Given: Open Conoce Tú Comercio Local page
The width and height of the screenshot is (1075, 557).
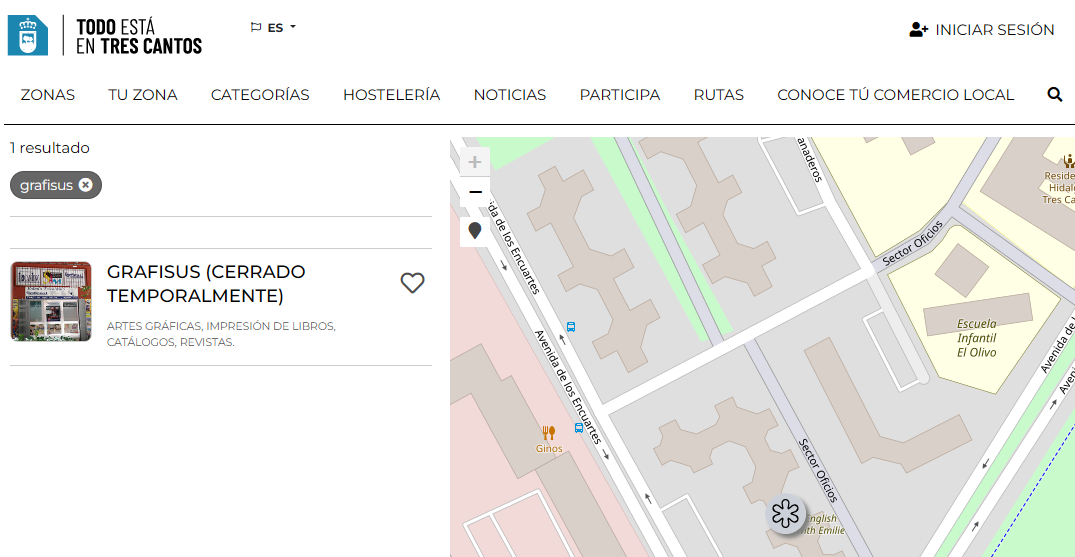Looking at the screenshot, I should click(895, 95).
